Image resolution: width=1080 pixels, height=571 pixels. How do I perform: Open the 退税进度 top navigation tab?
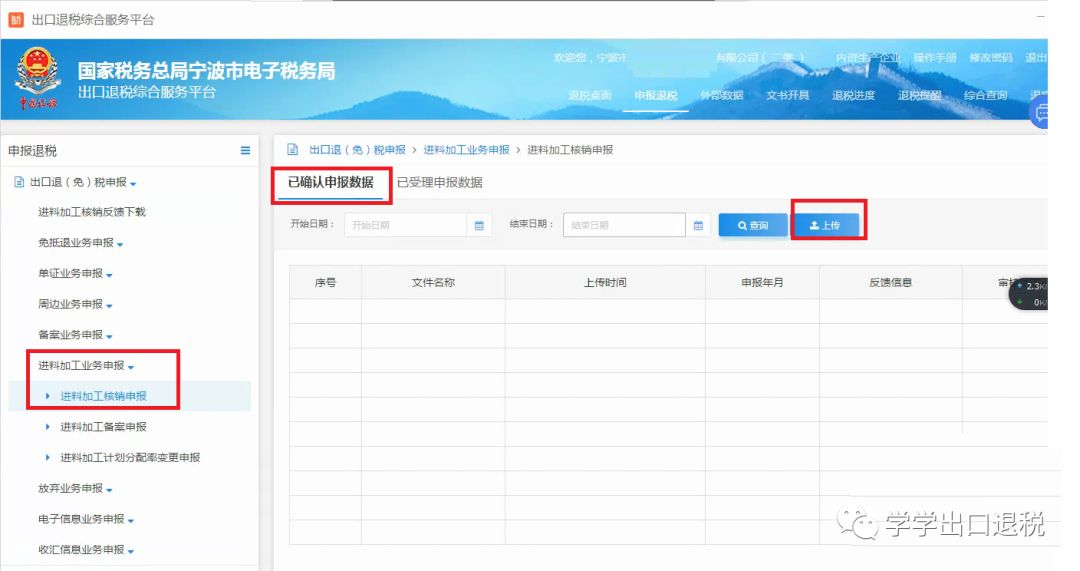[x=853, y=96]
